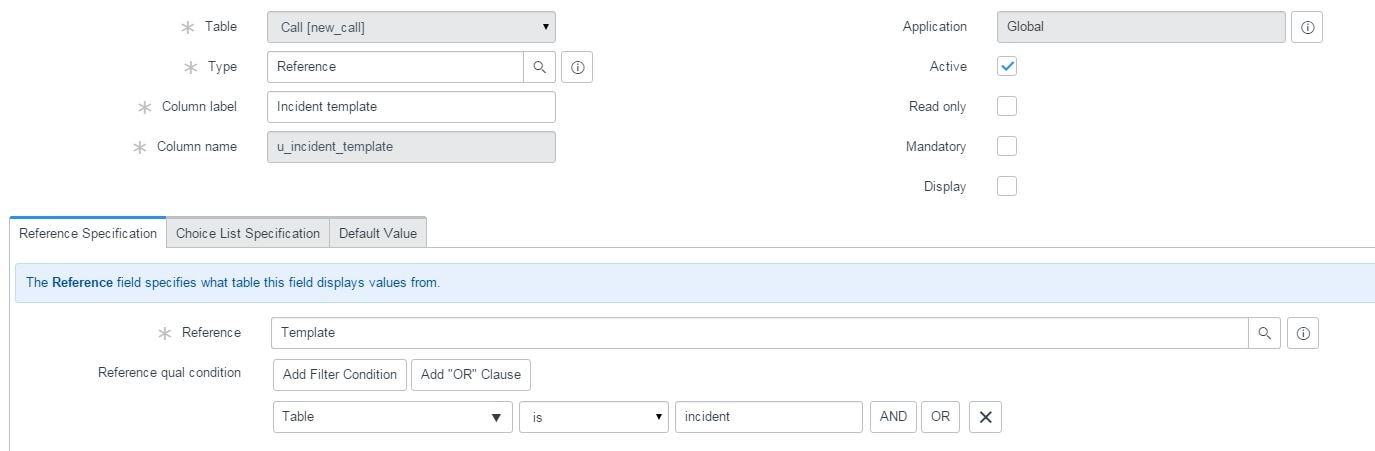Image resolution: width=1375 pixels, height=451 pixels.
Task: Open the Default Value tab
Action: (x=378, y=233)
